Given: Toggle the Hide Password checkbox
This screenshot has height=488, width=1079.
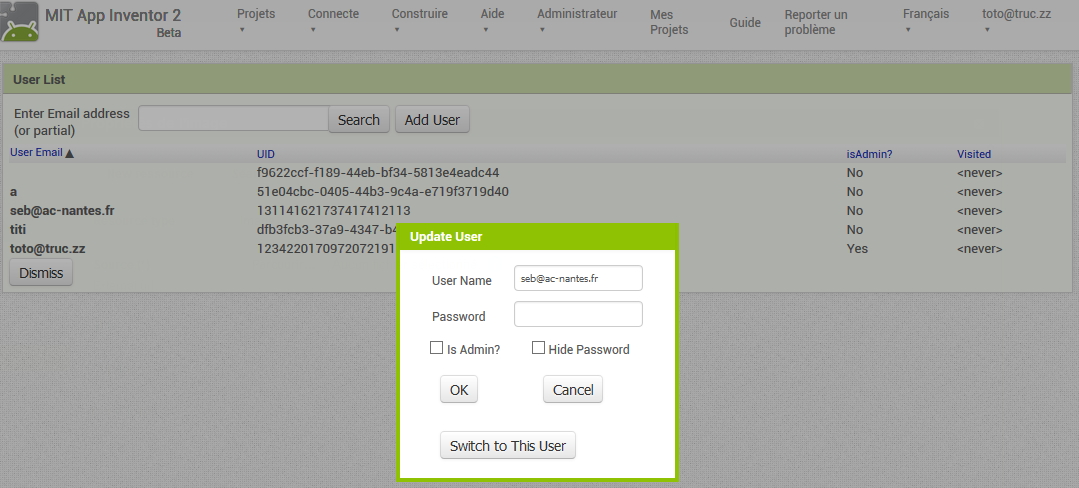Looking at the screenshot, I should point(538,348).
